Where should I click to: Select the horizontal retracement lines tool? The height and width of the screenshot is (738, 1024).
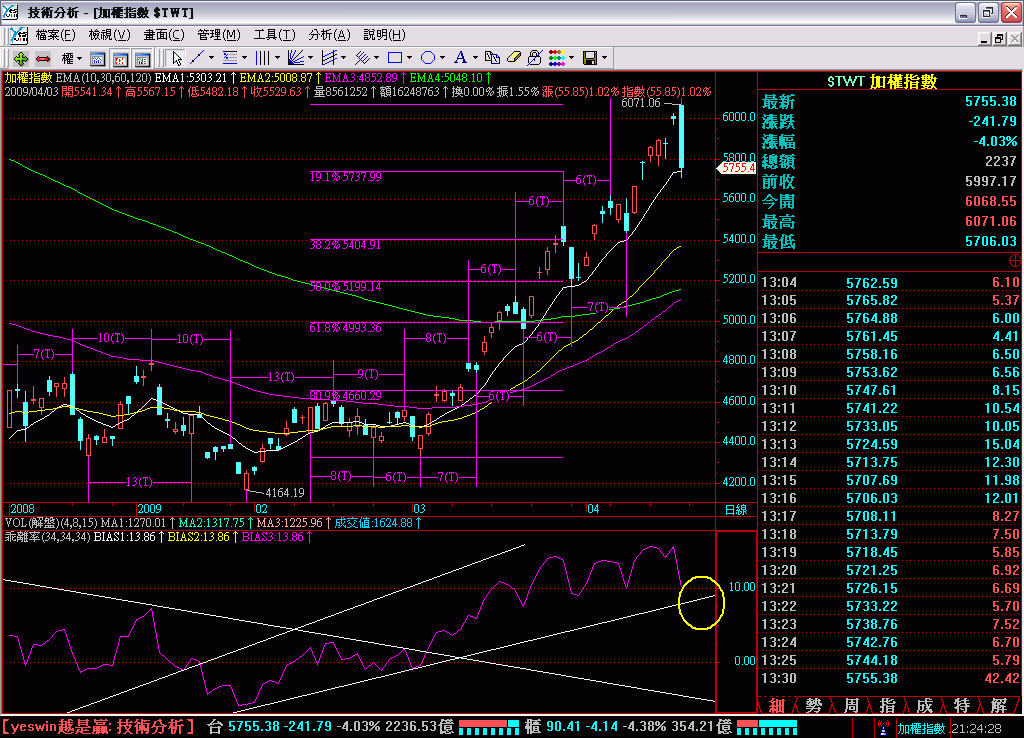click(229, 58)
